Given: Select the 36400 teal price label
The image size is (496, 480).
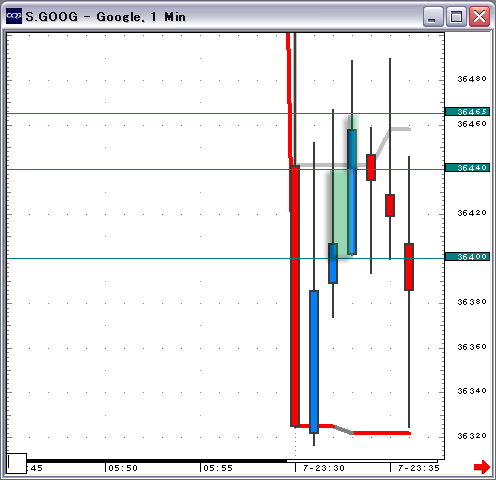Looking at the screenshot, I should tap(467, 257).
